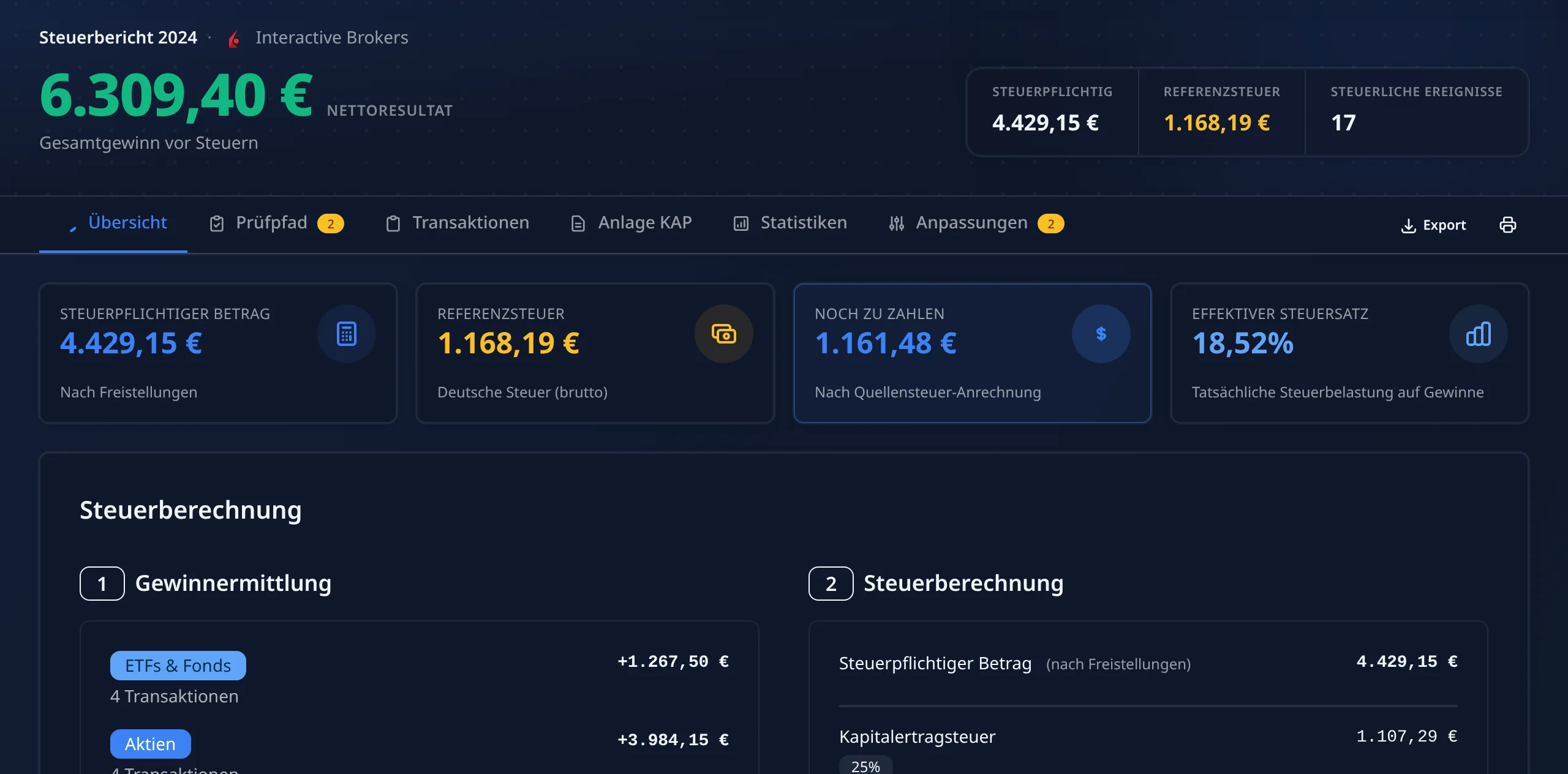Screen dimensions: 1568x774
Task: Click Referenzsteuer 1.168,19 € in header summary
Action: tap(1222, 112)
